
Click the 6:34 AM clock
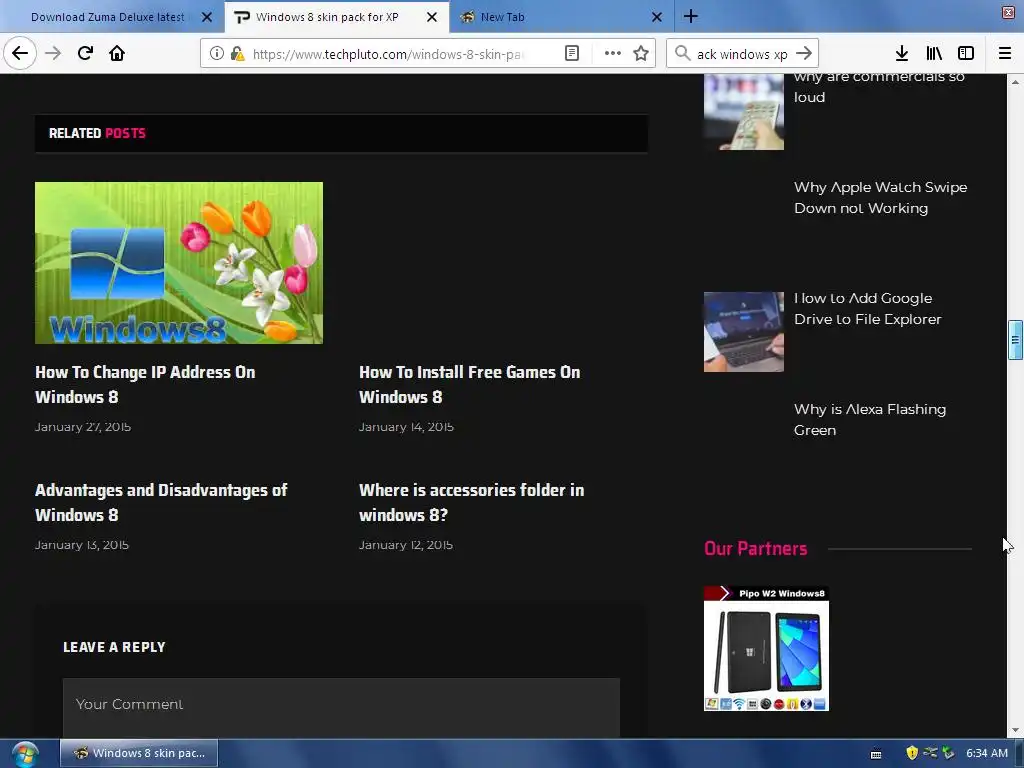987,753
